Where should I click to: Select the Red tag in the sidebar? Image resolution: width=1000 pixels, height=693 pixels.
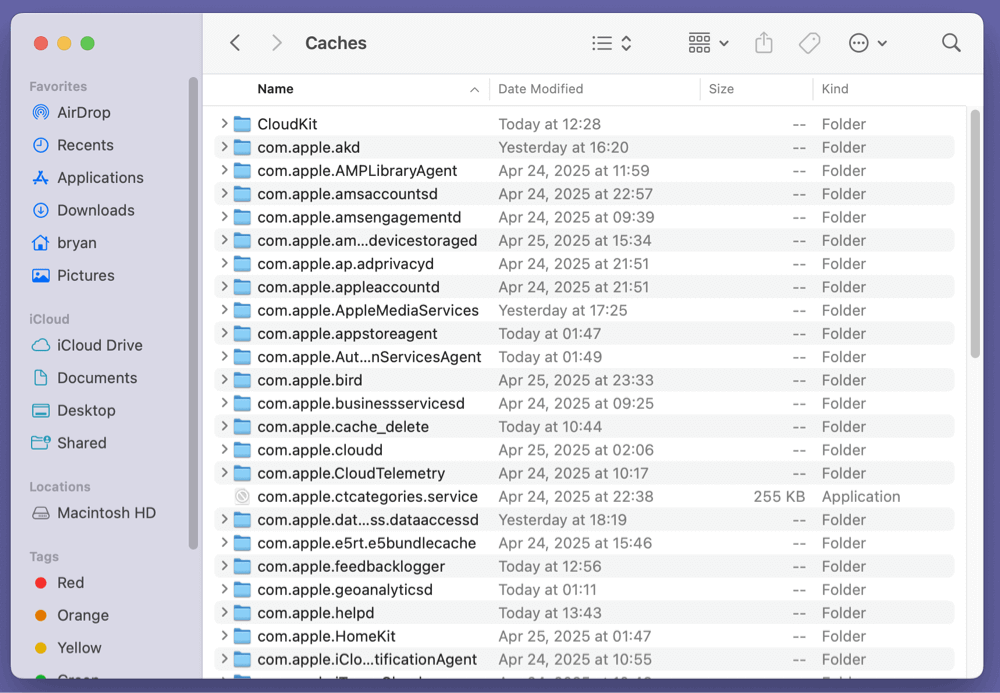(69, 582)
